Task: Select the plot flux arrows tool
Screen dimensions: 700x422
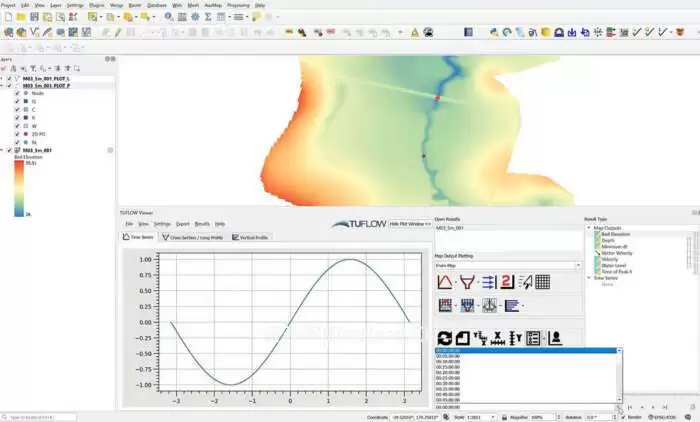Action: 488,282
